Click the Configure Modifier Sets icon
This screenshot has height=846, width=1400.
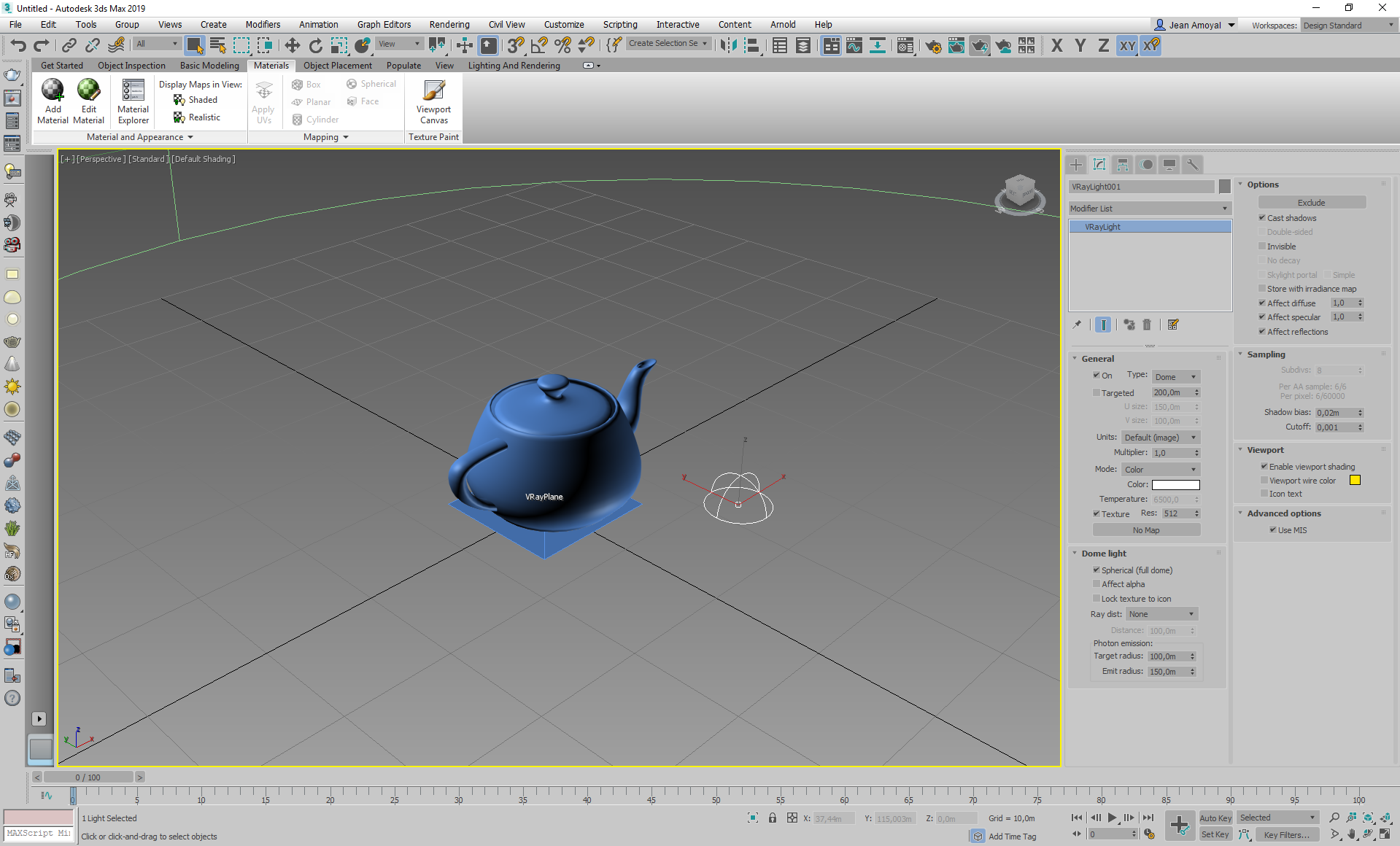(x=1173, y=325)
